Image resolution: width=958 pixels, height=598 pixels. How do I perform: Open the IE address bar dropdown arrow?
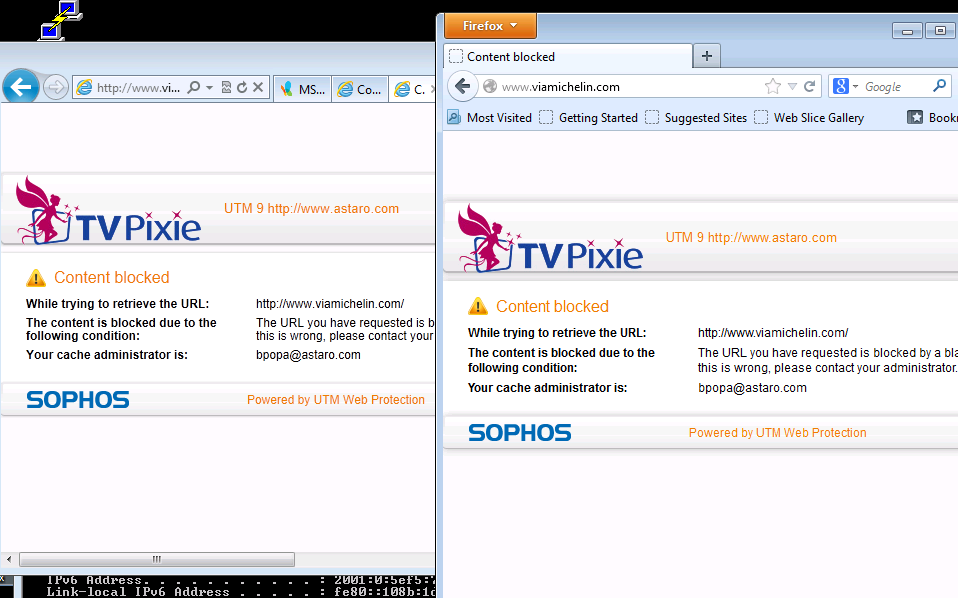click(x=209, y=87)
